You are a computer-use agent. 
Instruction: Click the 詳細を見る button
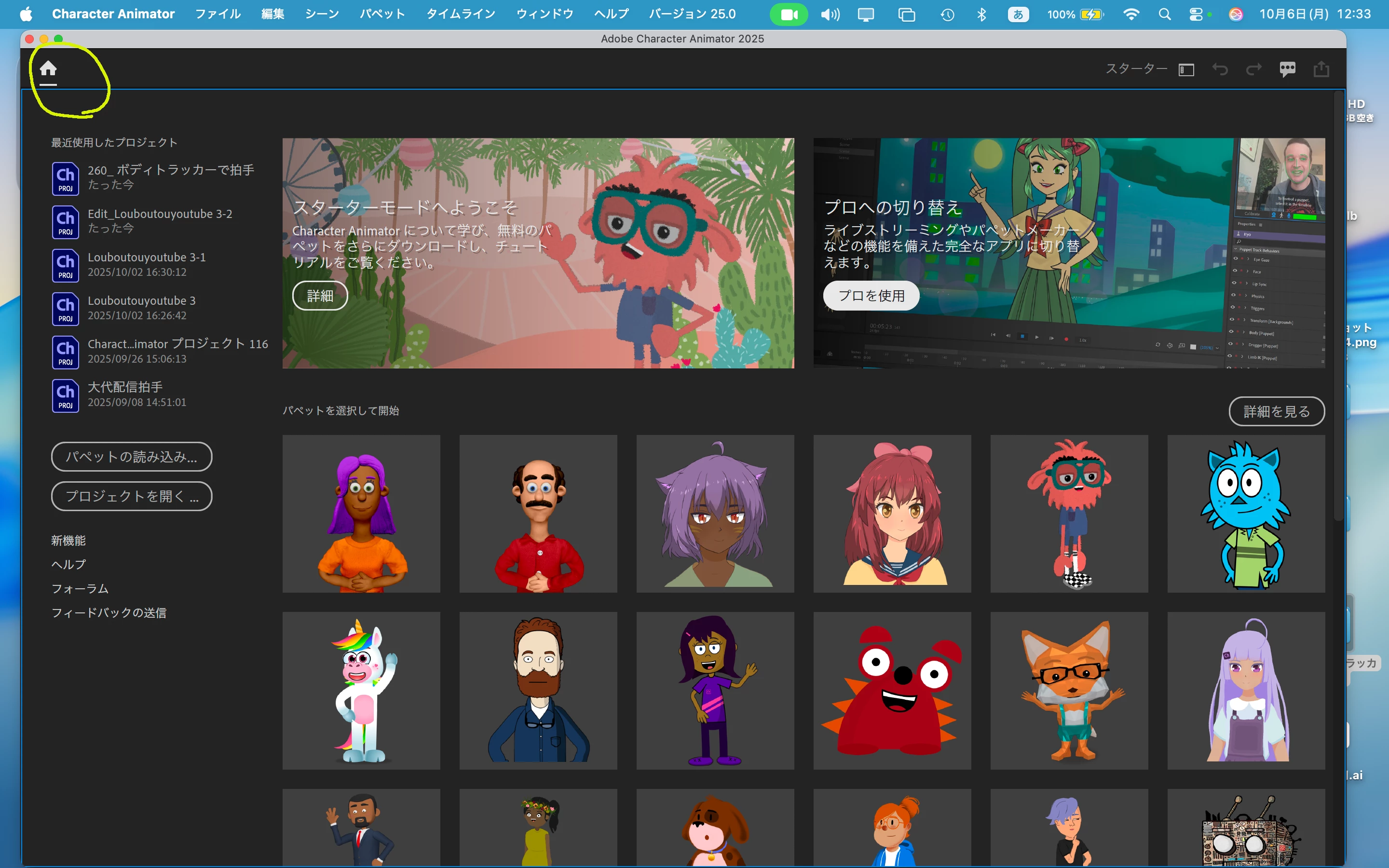coord(1277,412)
